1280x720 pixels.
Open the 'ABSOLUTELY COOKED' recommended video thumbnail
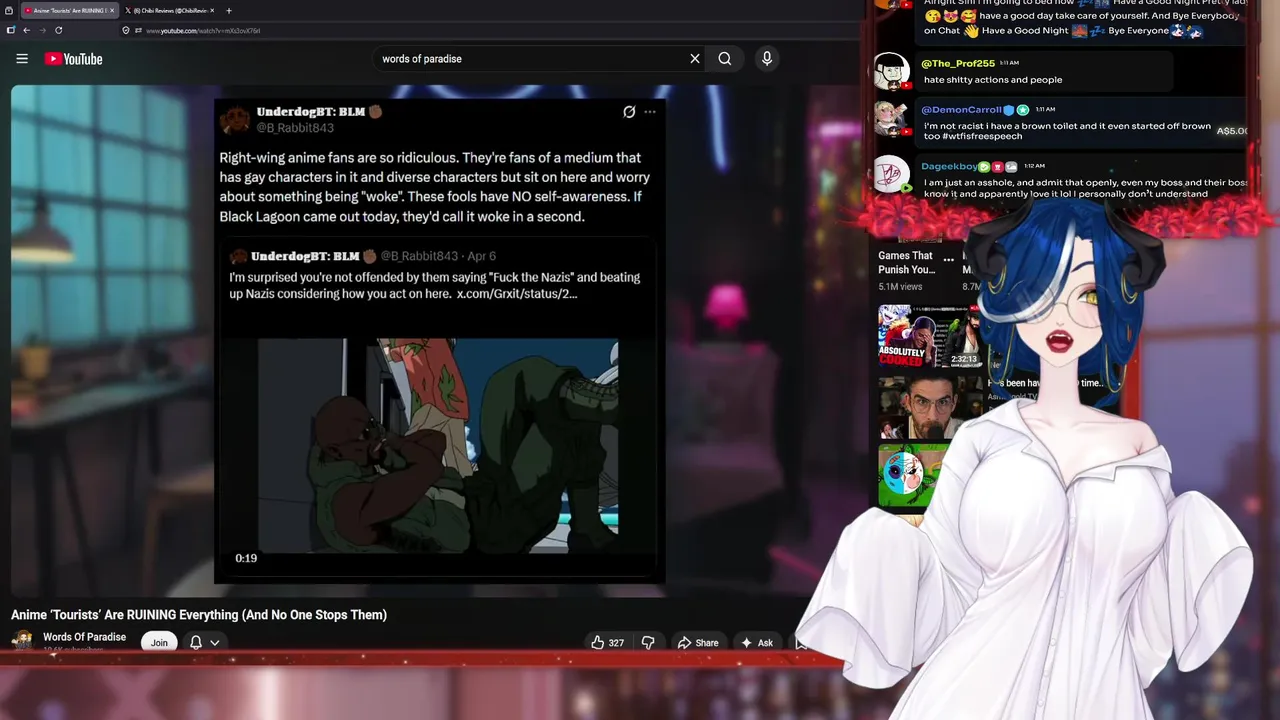[x=930, y=336]
